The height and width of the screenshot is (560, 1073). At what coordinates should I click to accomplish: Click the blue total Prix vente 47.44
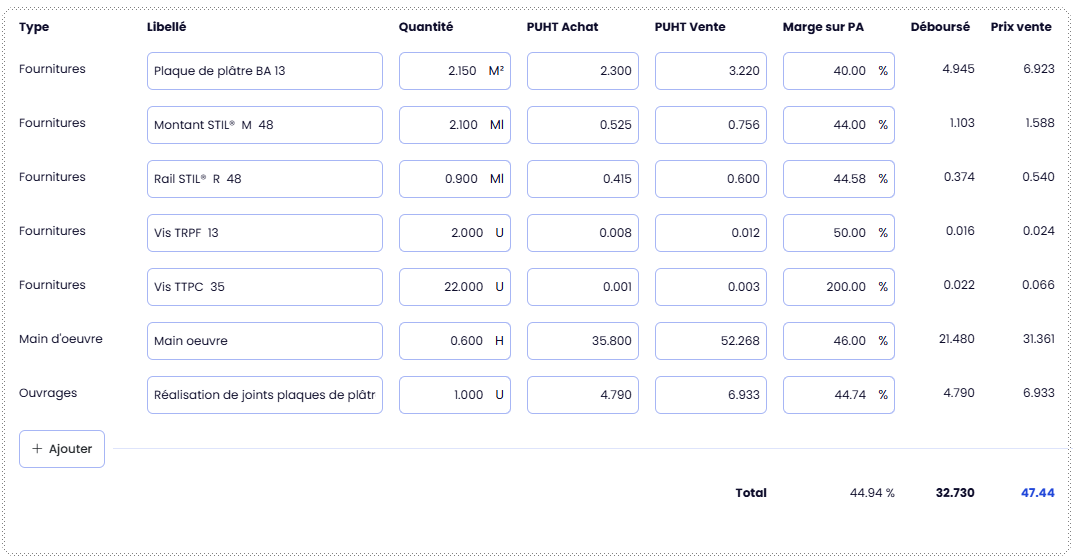[x=1037, y=493]
